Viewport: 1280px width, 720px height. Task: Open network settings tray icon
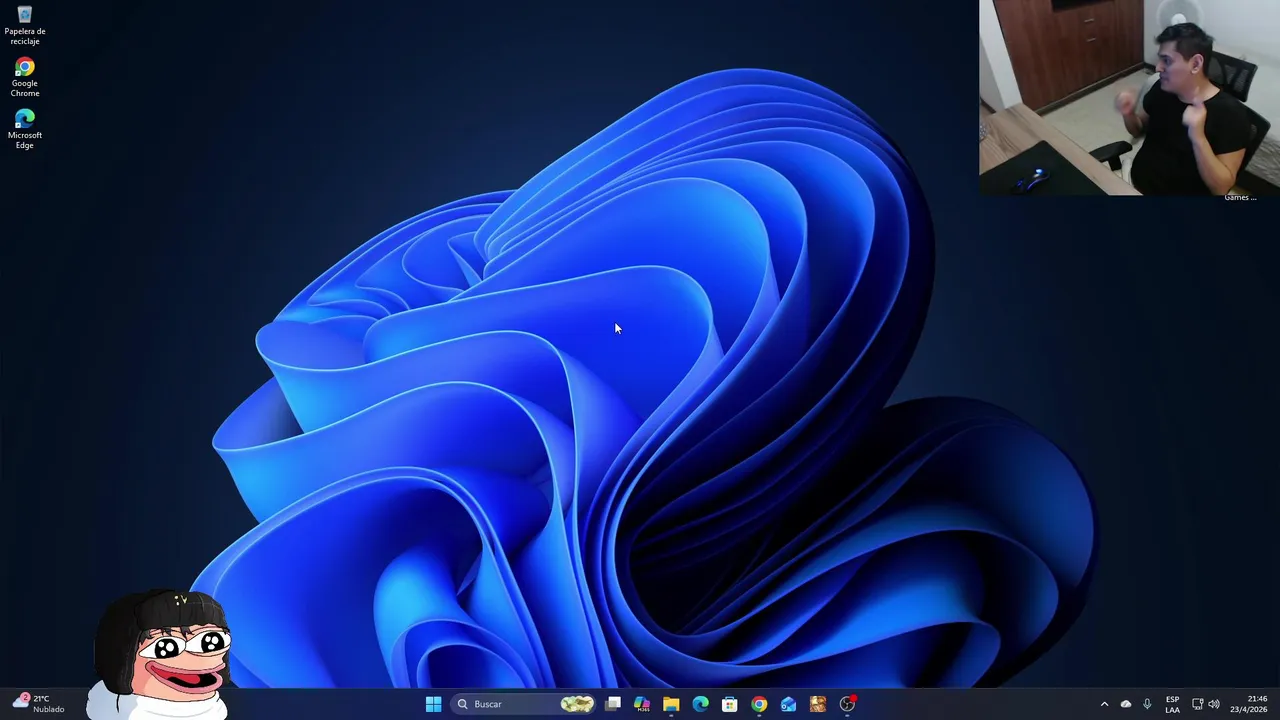[x=1197, y=704]
